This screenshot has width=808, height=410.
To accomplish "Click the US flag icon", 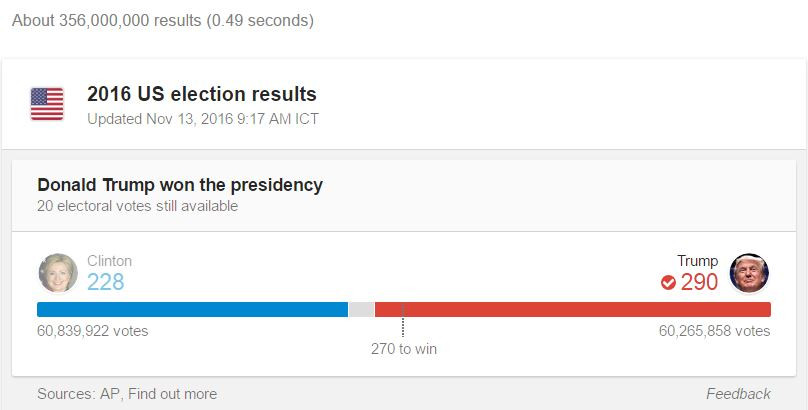I will point(47,104).
